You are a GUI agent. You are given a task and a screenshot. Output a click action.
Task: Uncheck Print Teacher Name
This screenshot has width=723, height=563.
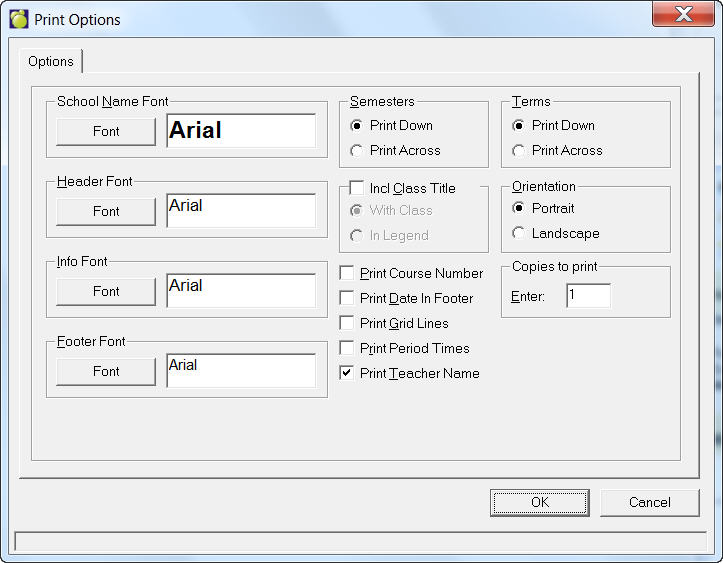coord(347,373)
